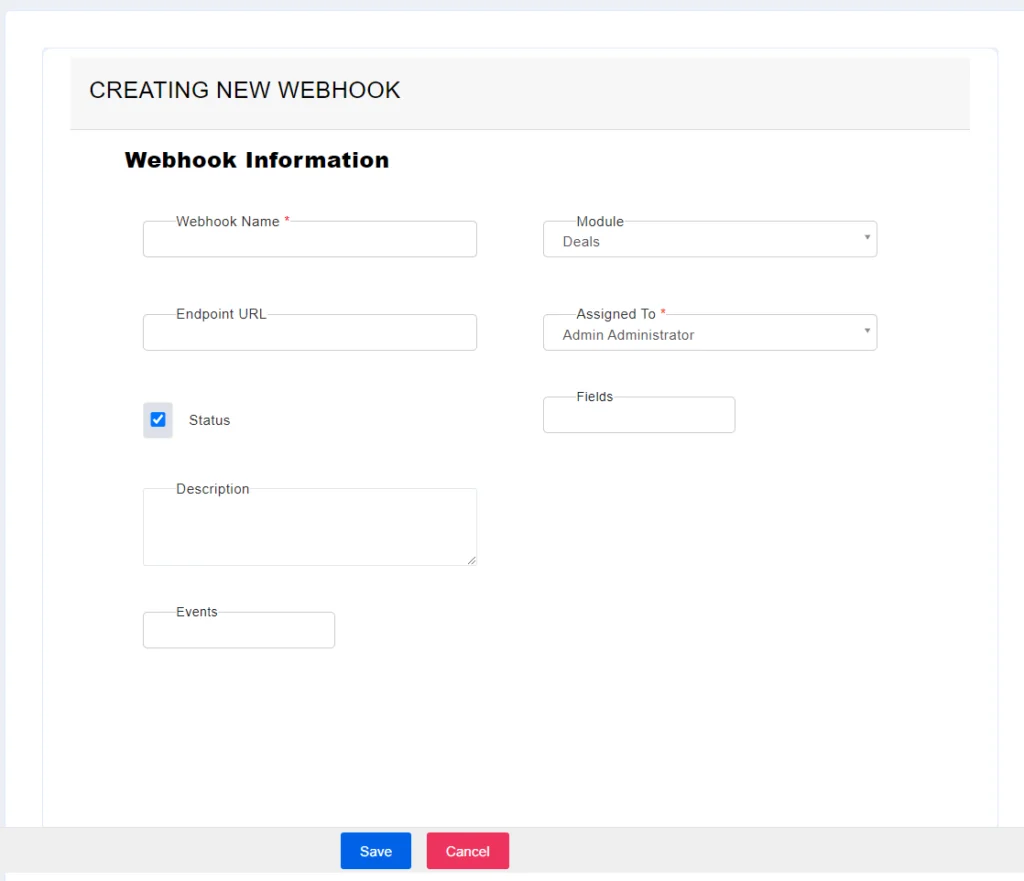Click the CREATING NEW WEBHOOK header
The width and height of the screenshot is (1024, 881).
243,90
